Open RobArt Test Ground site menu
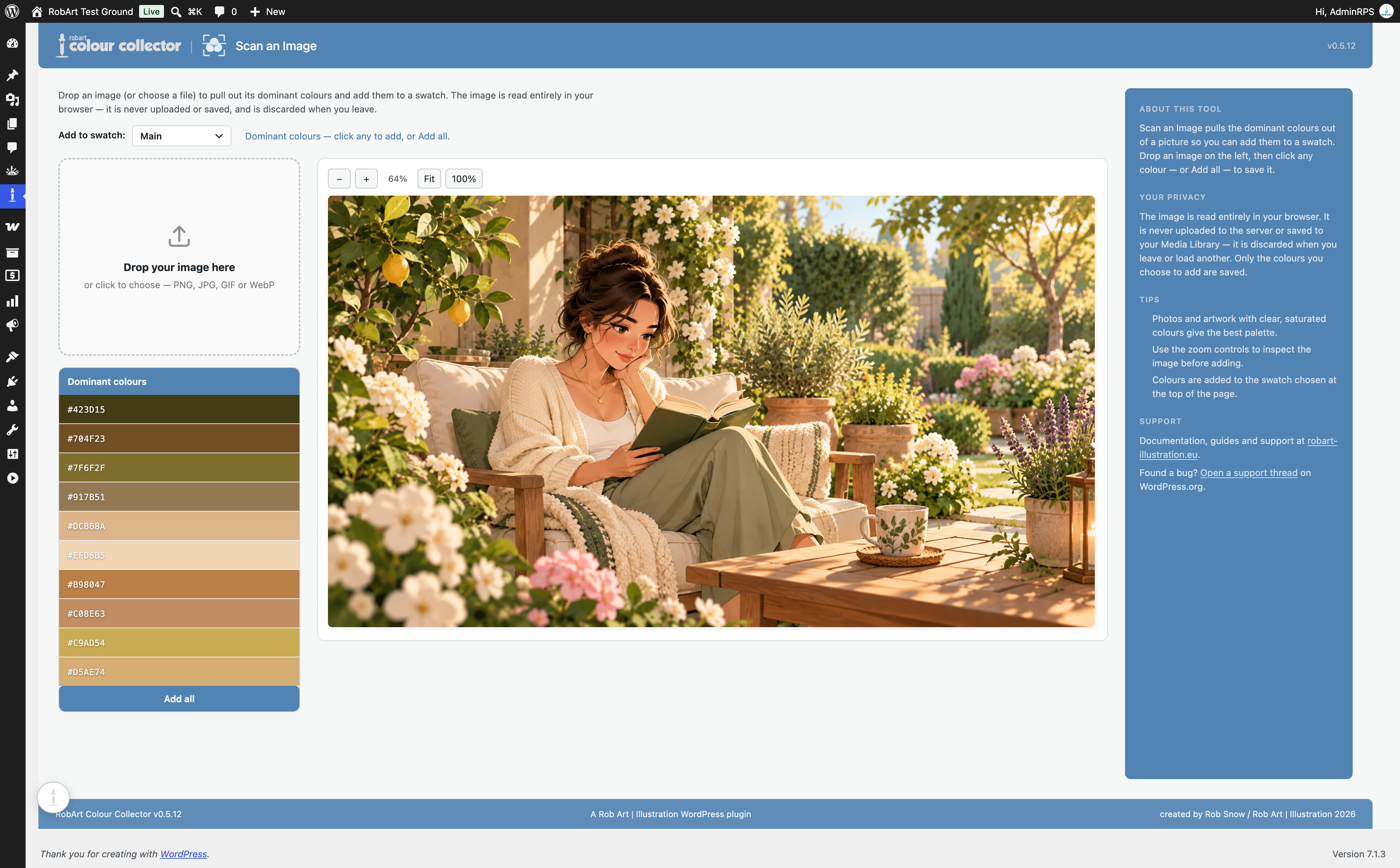Viewport: 1400px width, 868px height. [83, 11]
